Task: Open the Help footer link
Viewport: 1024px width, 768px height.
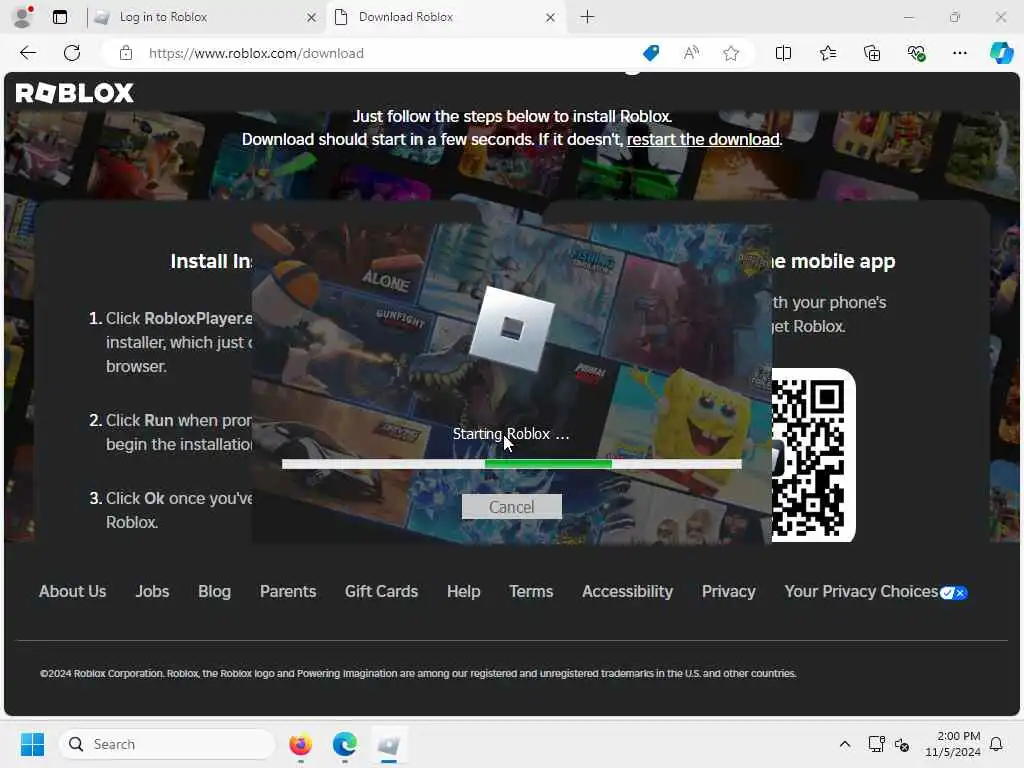Action: 464,591
